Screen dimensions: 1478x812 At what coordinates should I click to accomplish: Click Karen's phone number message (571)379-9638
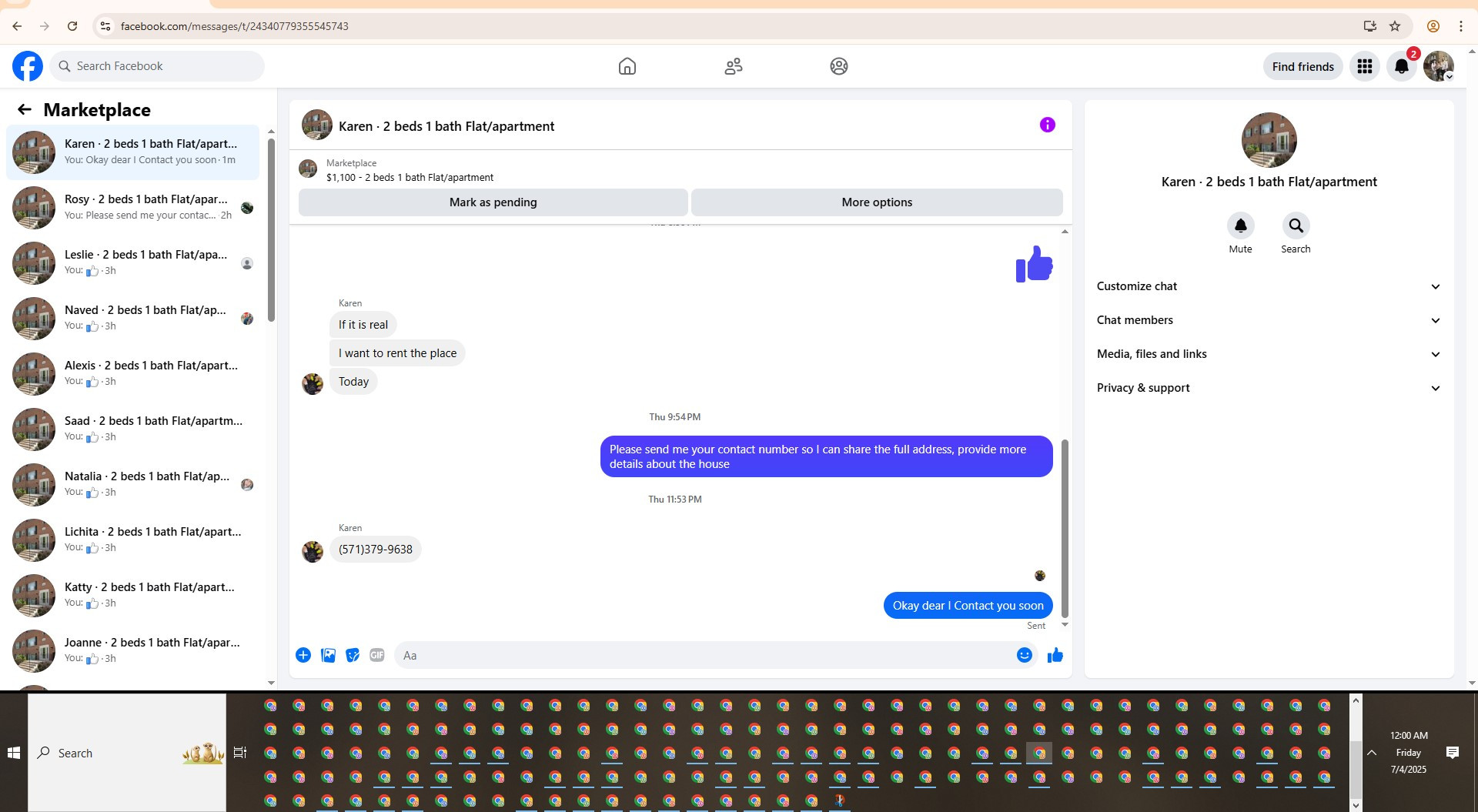[x=376, y=550]
